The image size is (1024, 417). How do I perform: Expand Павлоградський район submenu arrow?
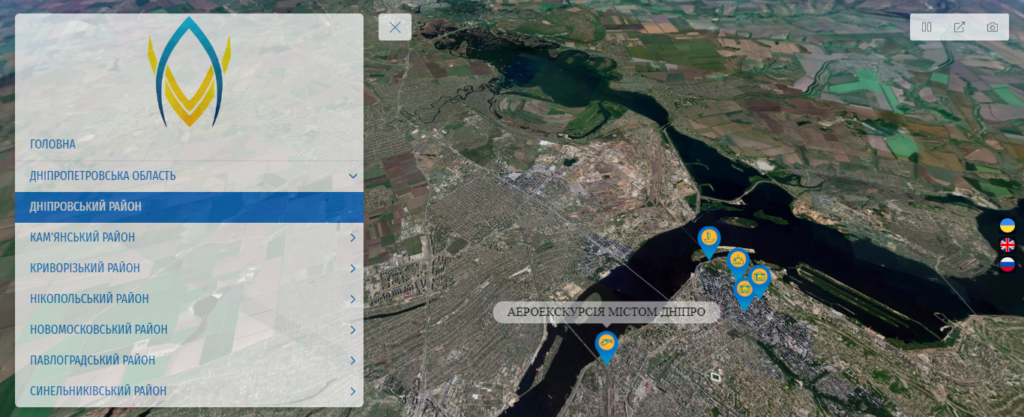tap(353, 360)
